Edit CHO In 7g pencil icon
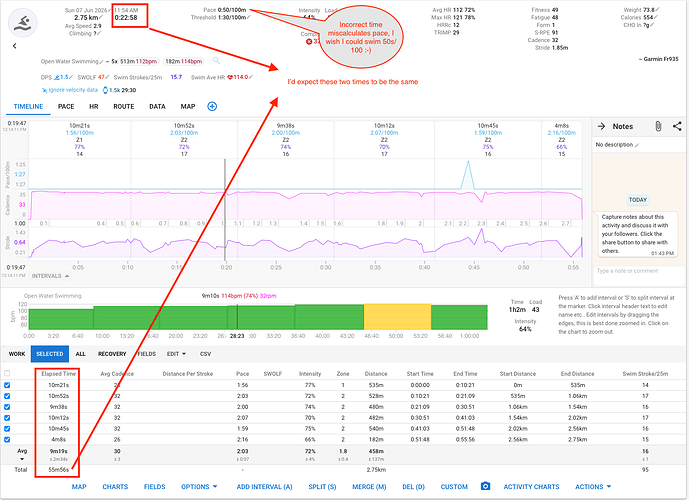This screenshot has height=500, width=689. click(x=652, y=25)
